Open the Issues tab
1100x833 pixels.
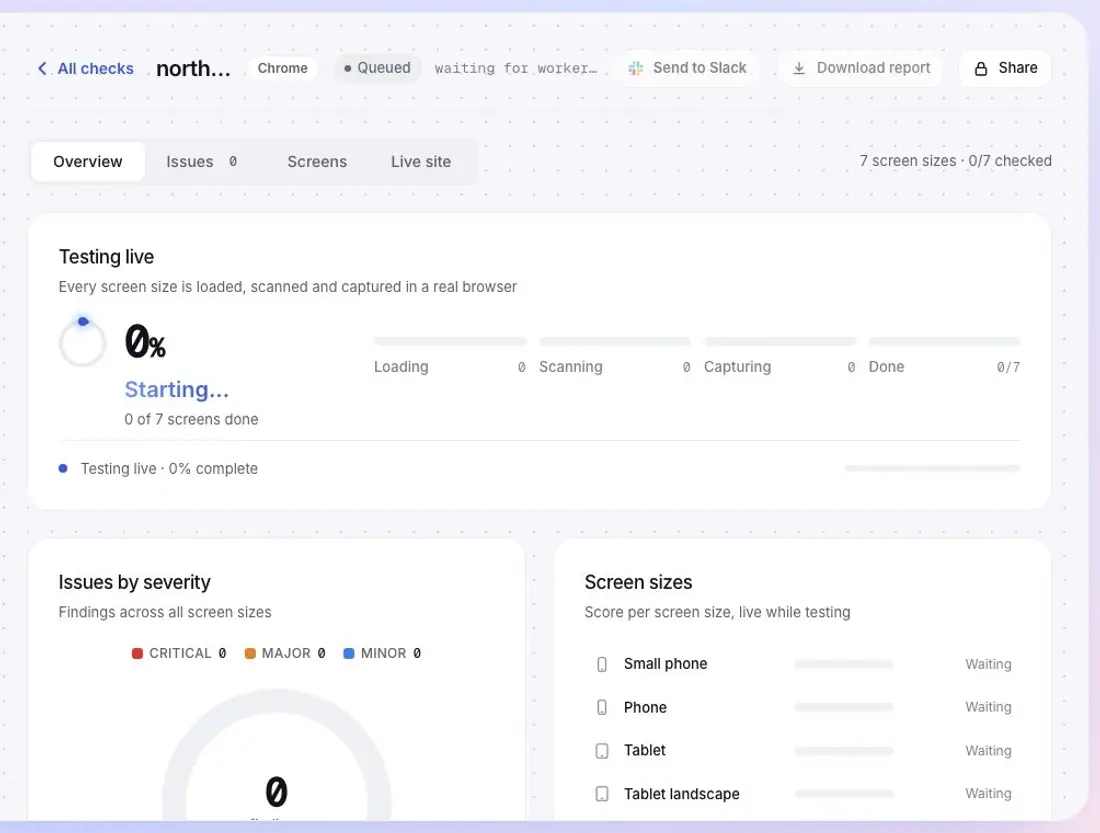tap(201, 161)
